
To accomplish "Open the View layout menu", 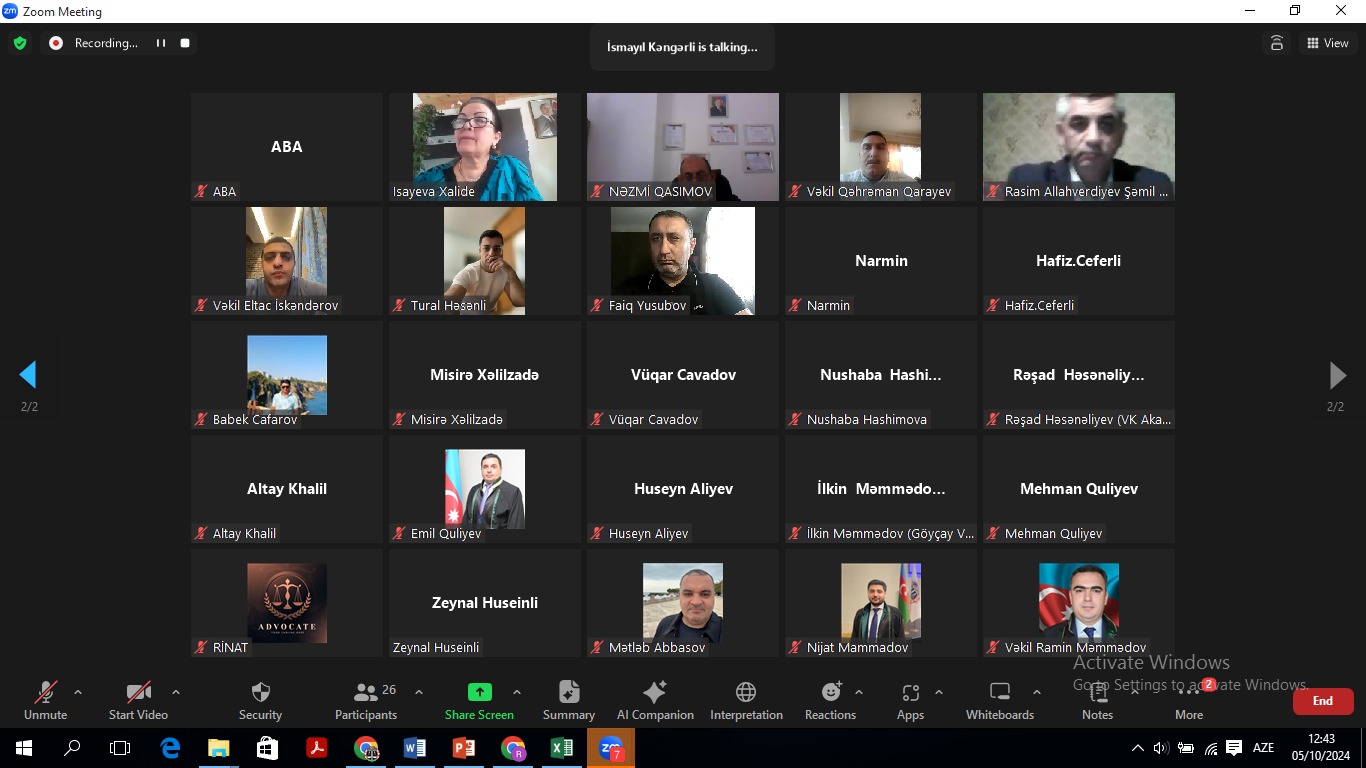I will coord(1327,43).
